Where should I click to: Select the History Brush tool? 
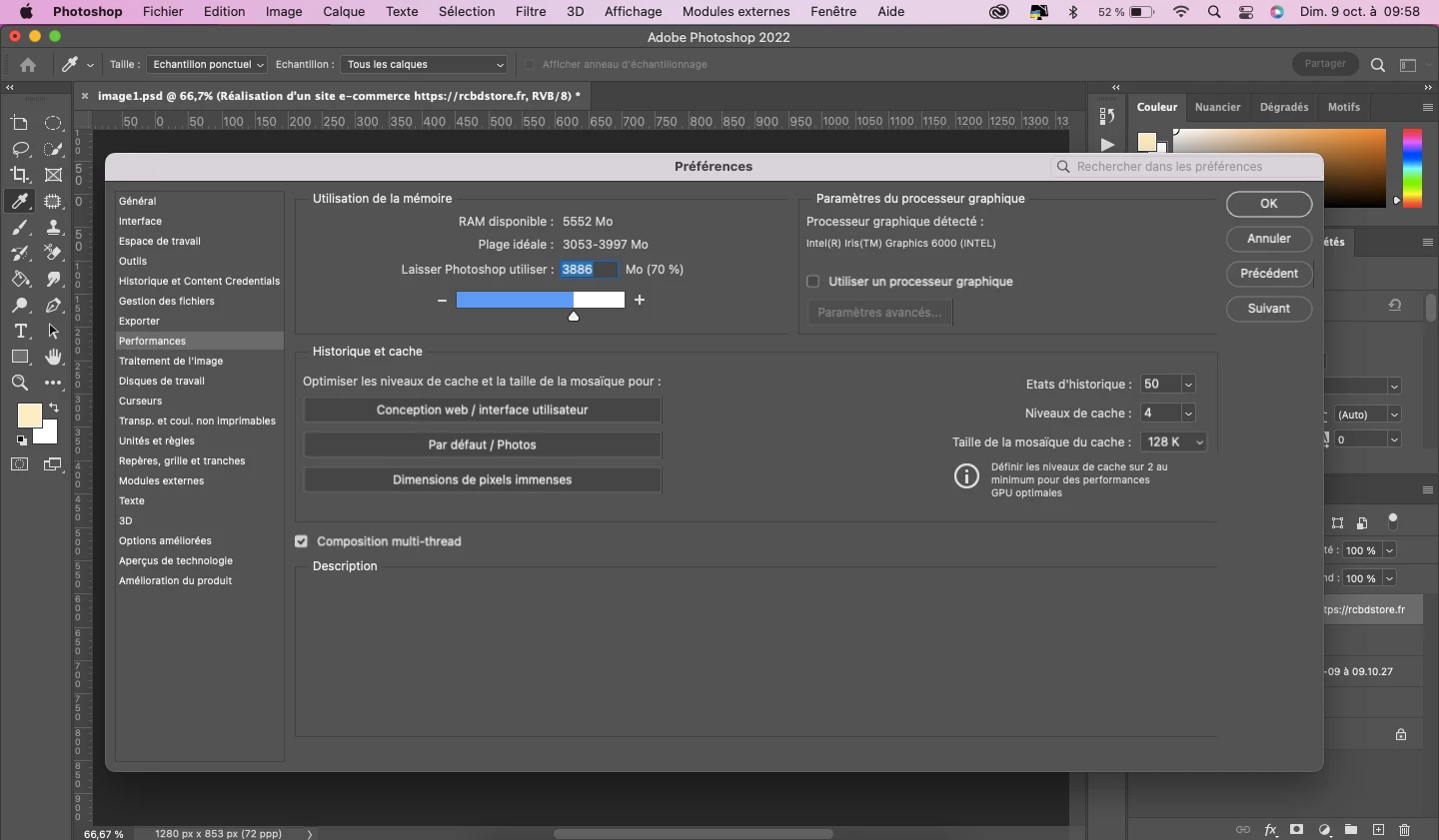pos(20,254)
